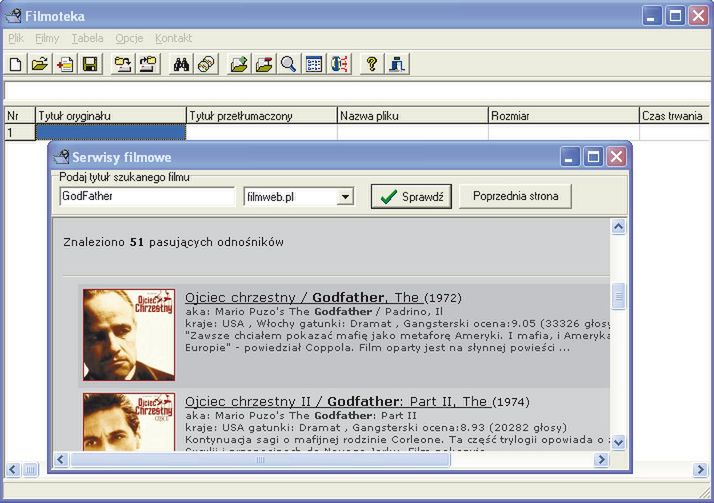Click the results pane scroll left arrow

61,459
